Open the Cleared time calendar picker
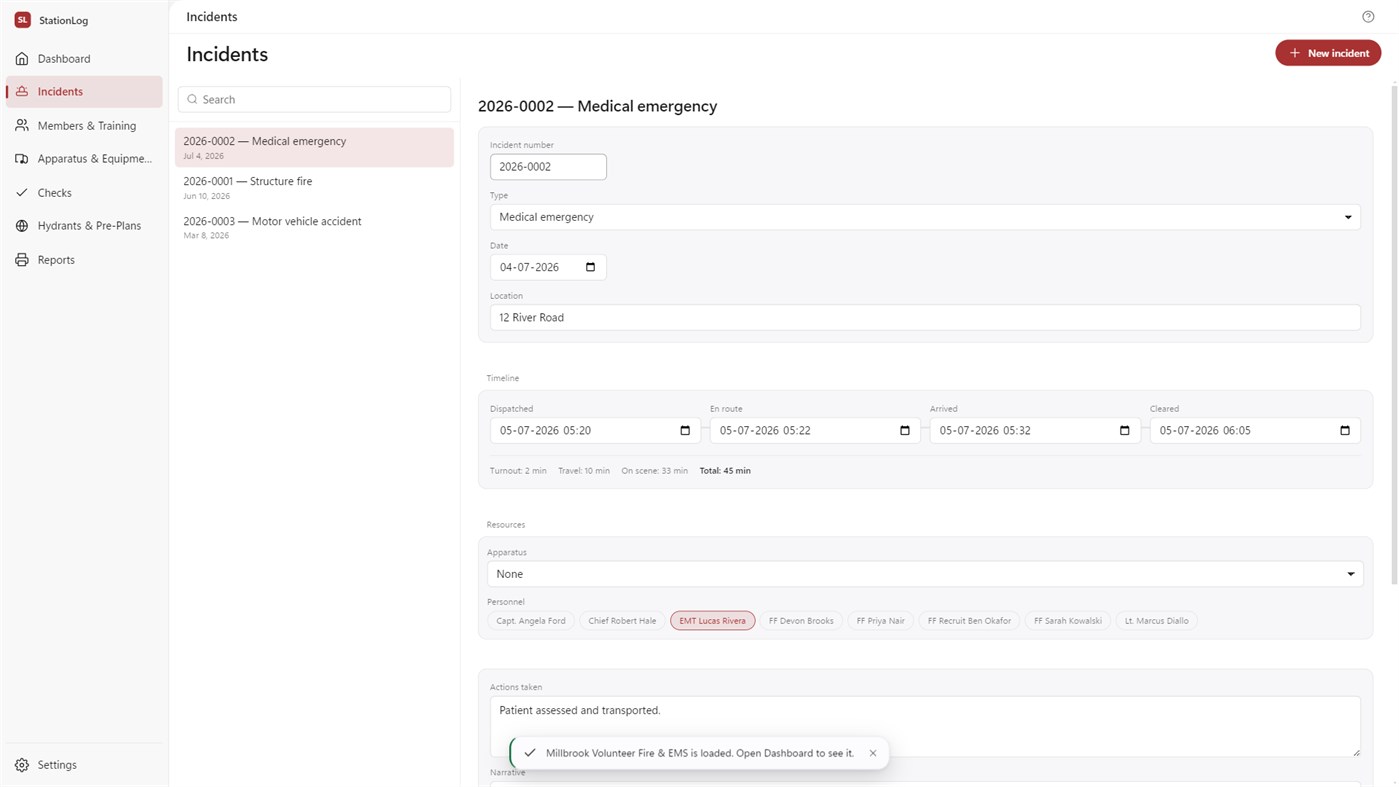 coord(1345,431)
